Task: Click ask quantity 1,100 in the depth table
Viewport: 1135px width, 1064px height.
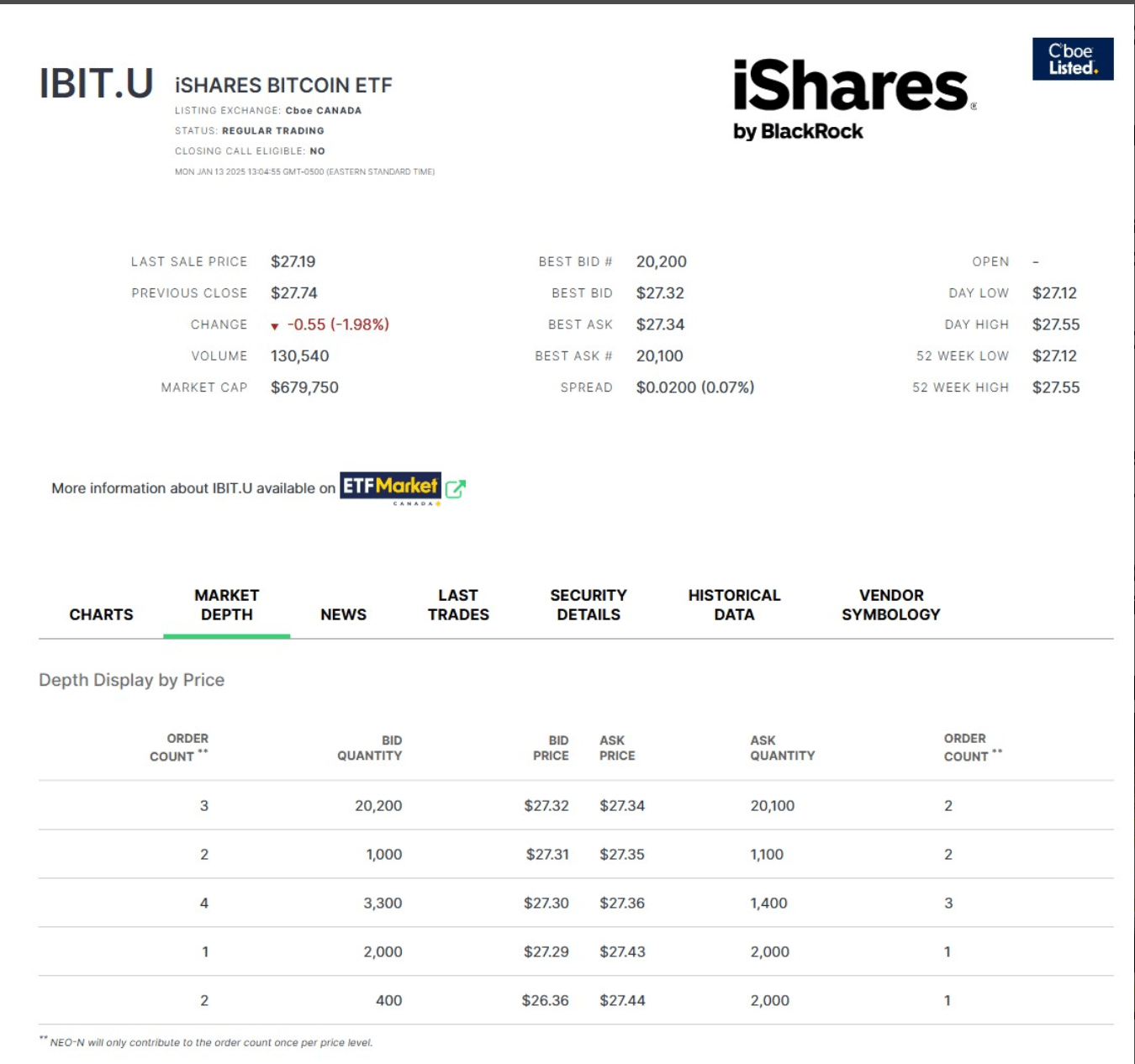Action: coord(767,855)
